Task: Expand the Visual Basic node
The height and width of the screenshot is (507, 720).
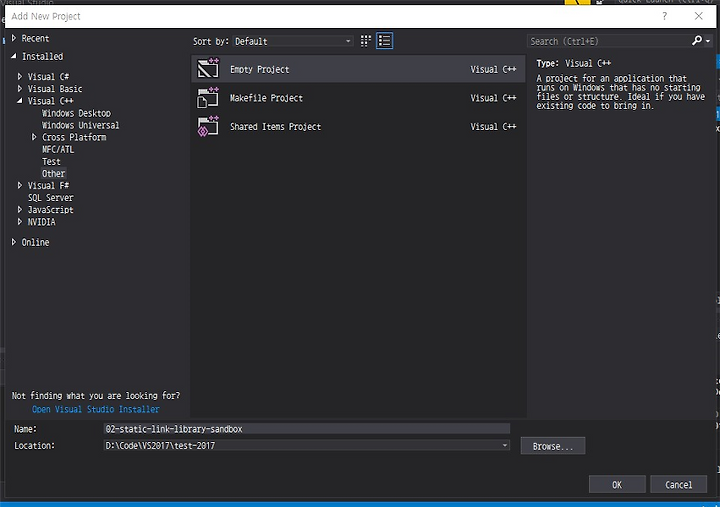Action: [x=20, y=88]
